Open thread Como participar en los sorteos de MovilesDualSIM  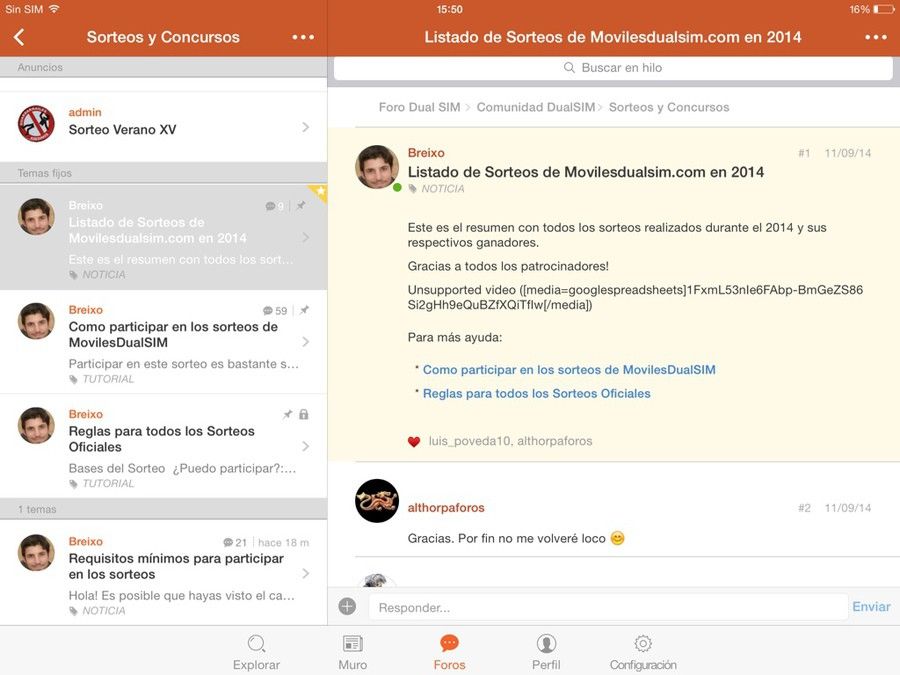point(164,342)
